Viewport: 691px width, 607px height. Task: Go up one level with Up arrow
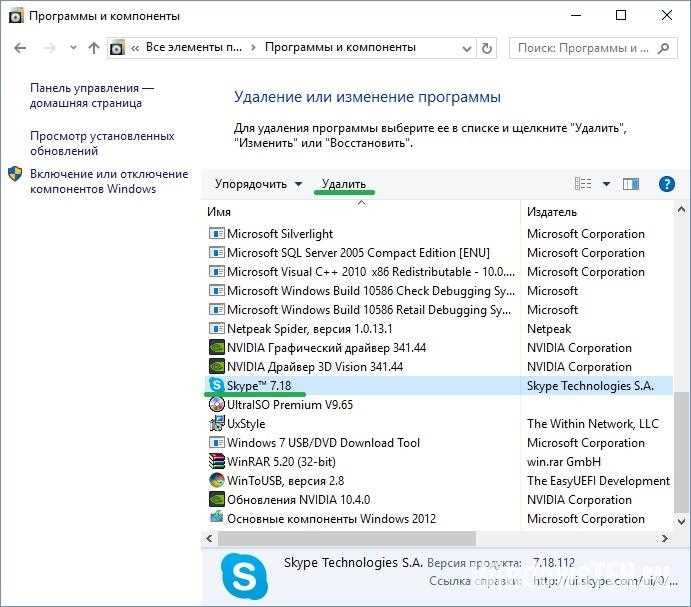(93, 48)
